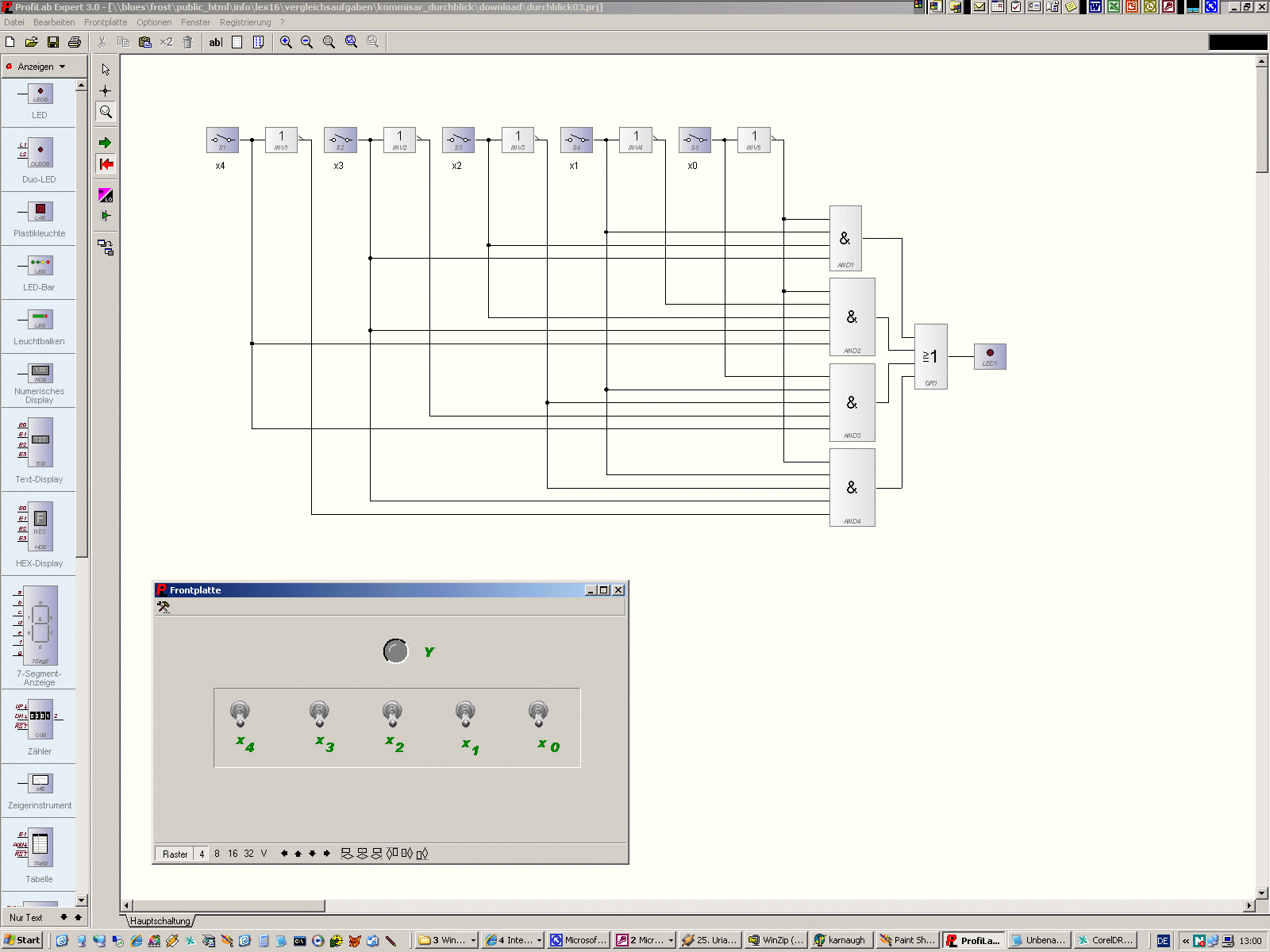Screen dimensions: 1270x952
Task: Print the circuit diagram
Action: [75, 42]
